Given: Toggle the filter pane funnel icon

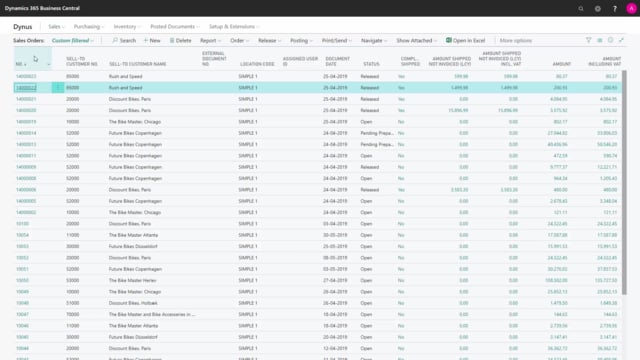Looking at the screenshot, I should pos(589,40).
